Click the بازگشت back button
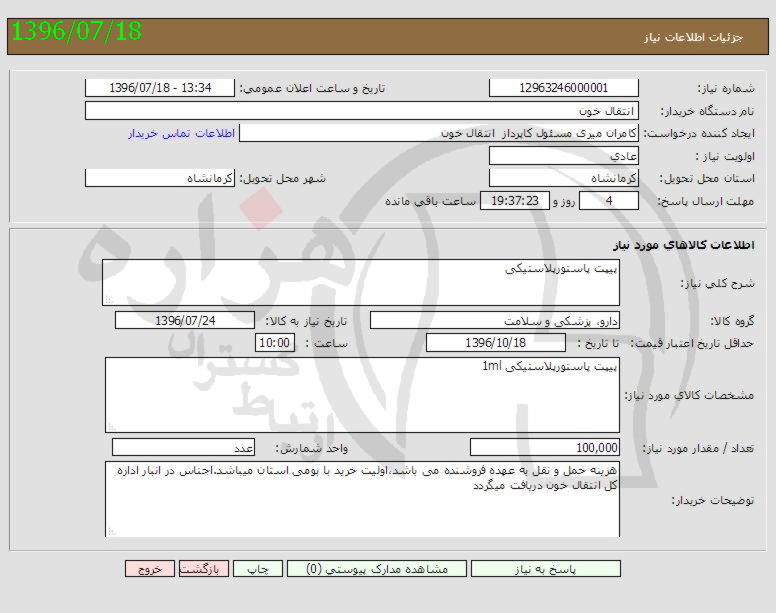 [203, 569]
